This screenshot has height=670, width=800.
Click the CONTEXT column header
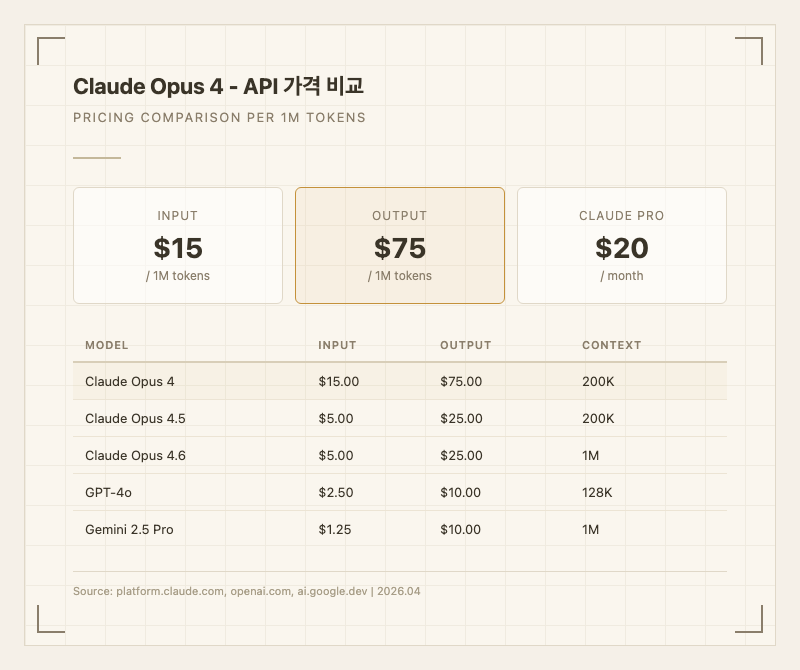click(x=612, y=345)
